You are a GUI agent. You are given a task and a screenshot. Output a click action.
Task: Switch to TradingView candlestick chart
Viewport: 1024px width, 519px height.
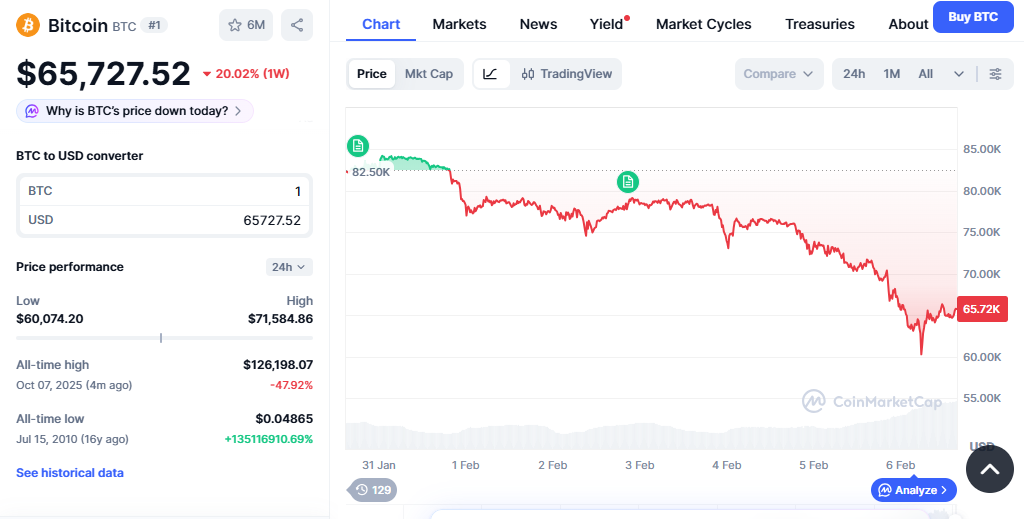567,74
